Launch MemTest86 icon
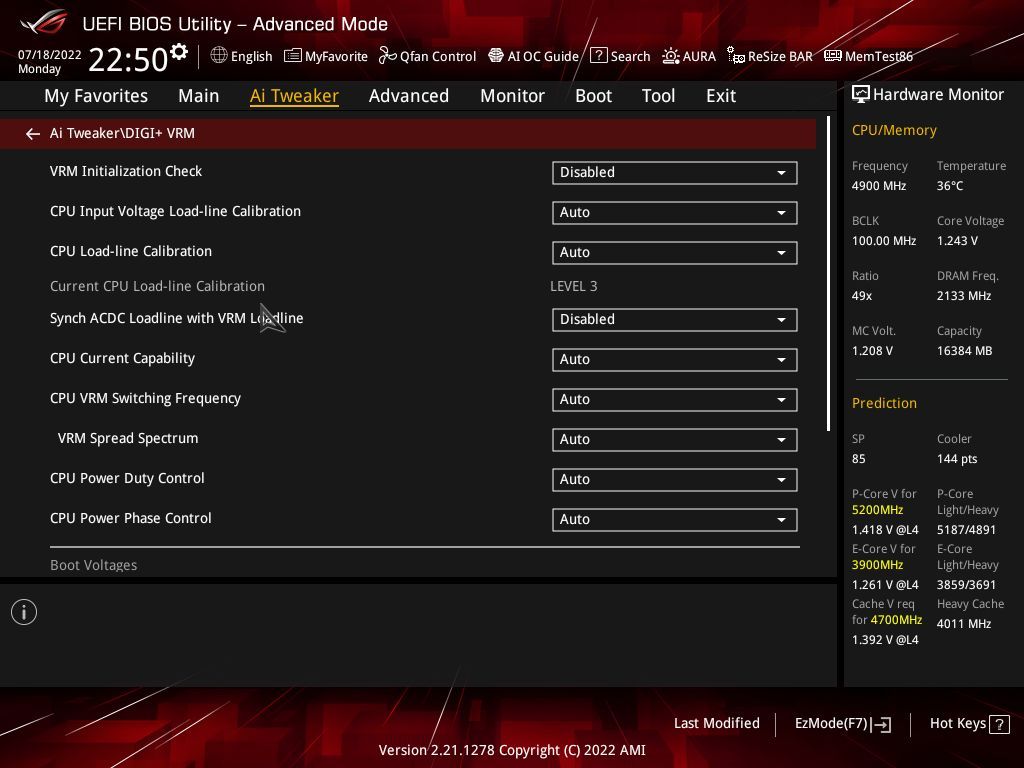The image size is (1024, 768). [833, 56]
